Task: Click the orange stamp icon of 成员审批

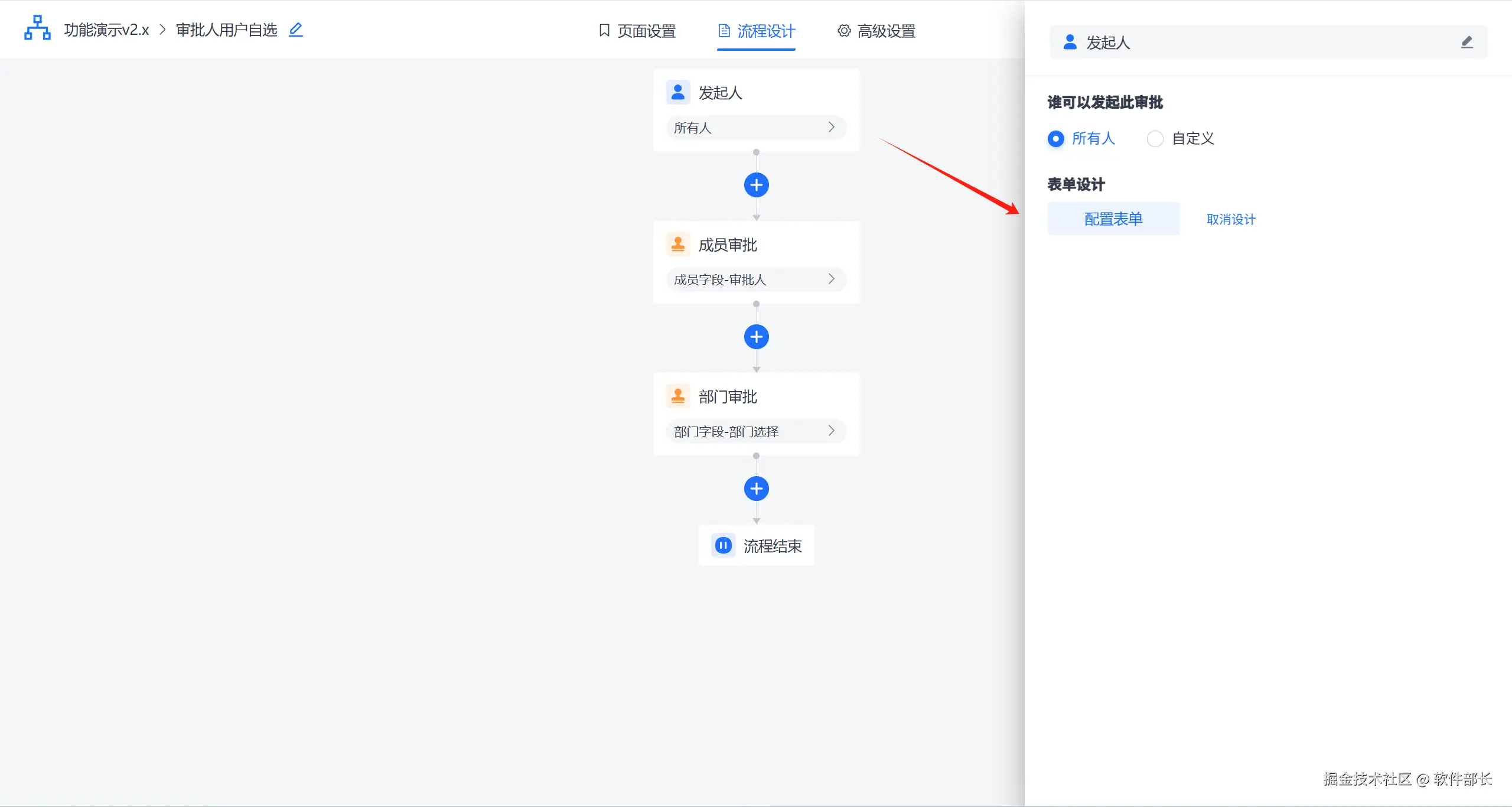Action: click(678, 244)
